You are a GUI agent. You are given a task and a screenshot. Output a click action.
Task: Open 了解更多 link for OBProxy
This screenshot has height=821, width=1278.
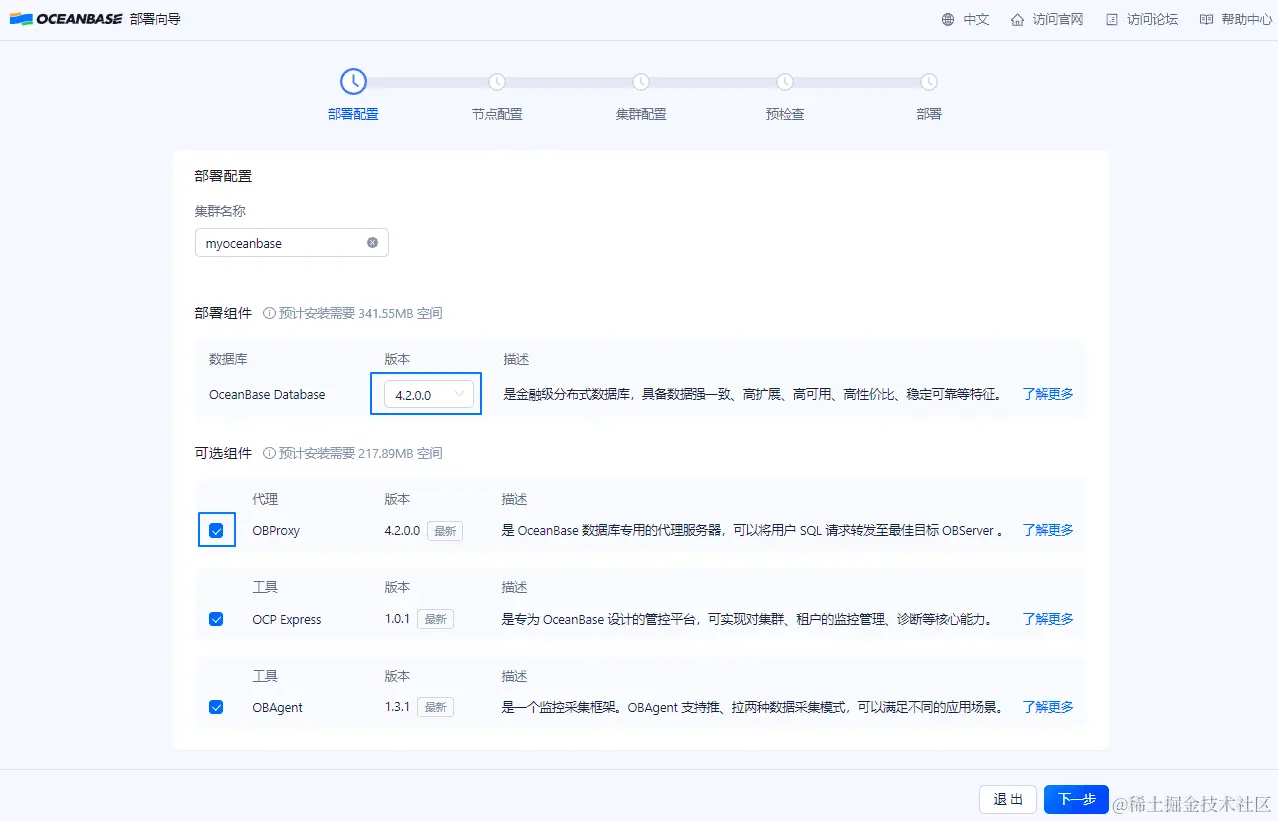[1048, 530]
